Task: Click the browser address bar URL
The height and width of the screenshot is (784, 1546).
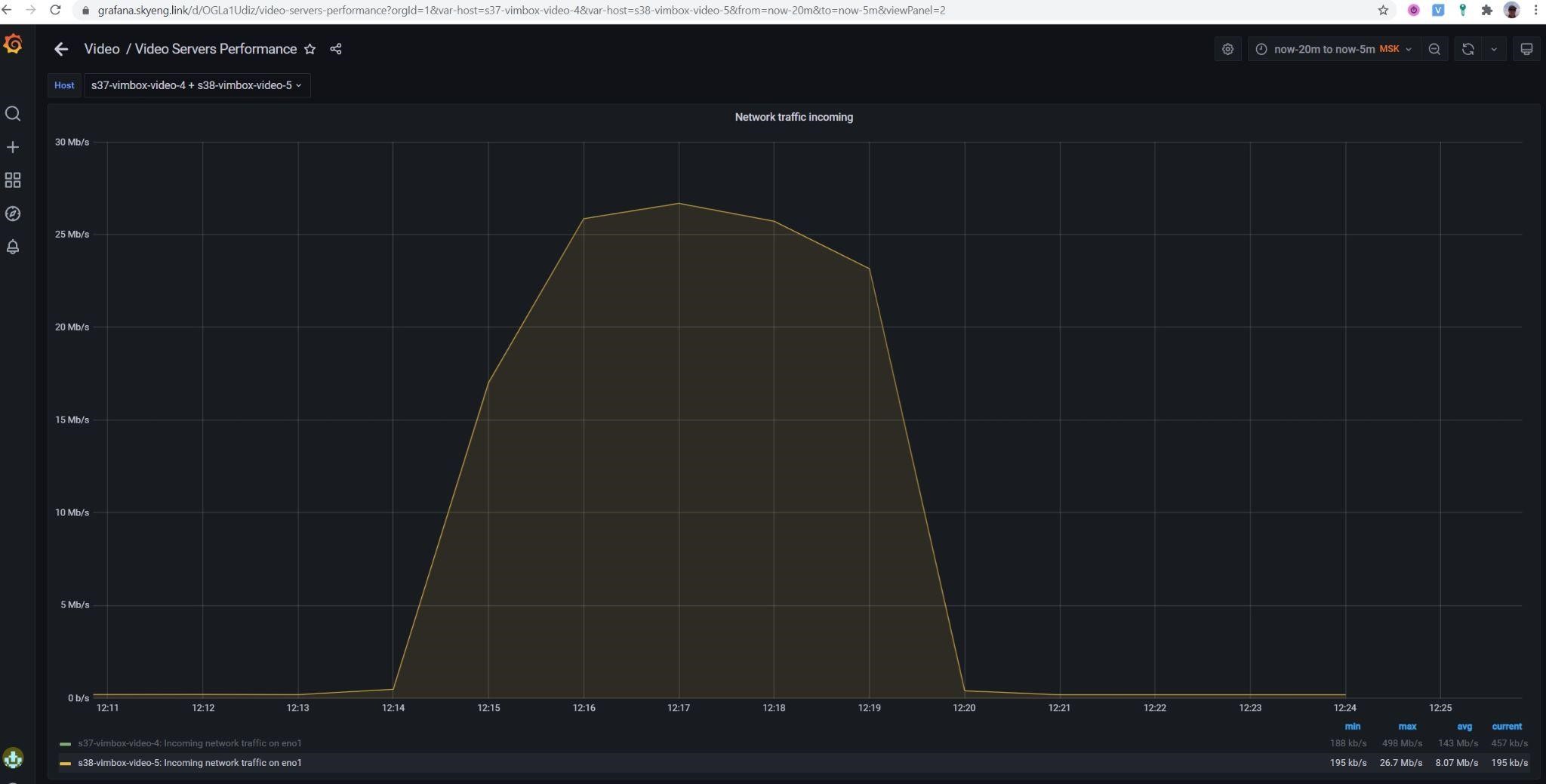Action: click(522, 10)
